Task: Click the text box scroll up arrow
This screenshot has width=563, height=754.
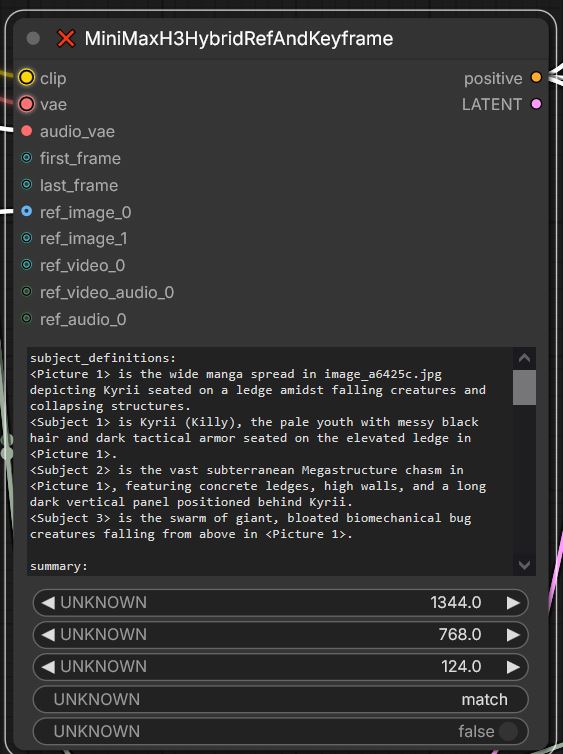Action: point(524,358)
